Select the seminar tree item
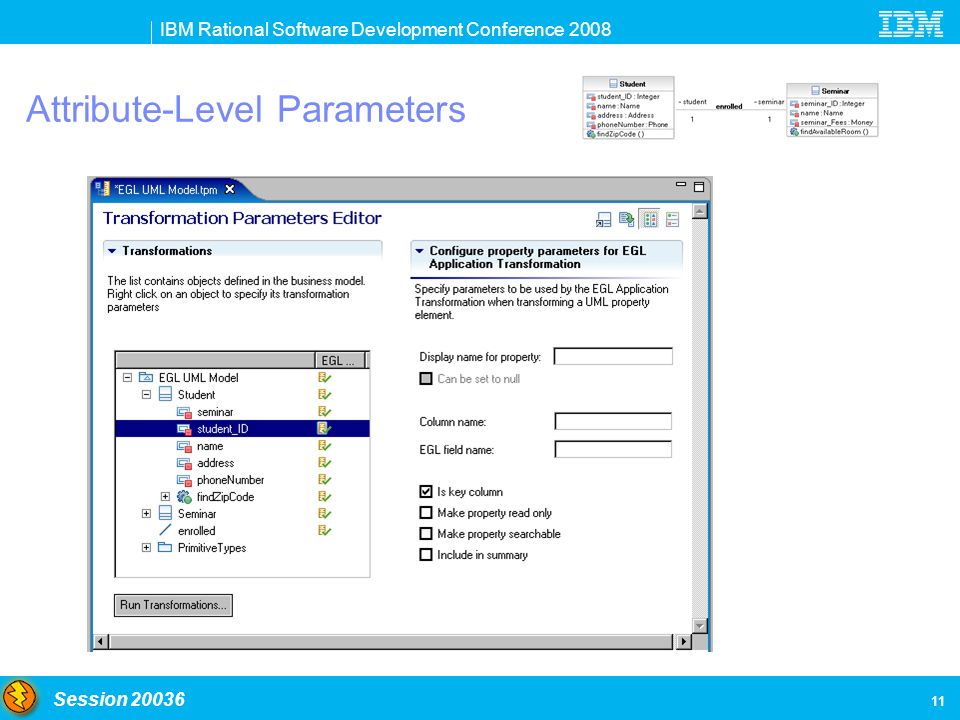The width and height of the screenshot is (960, 720). [x=215, y=412]
